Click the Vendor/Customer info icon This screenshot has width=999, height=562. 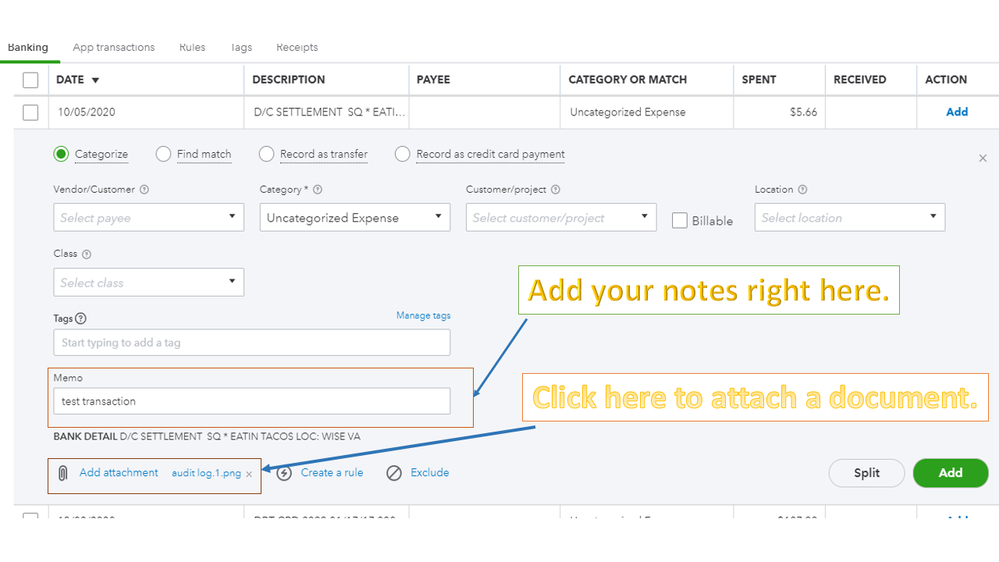click(145, 189)
